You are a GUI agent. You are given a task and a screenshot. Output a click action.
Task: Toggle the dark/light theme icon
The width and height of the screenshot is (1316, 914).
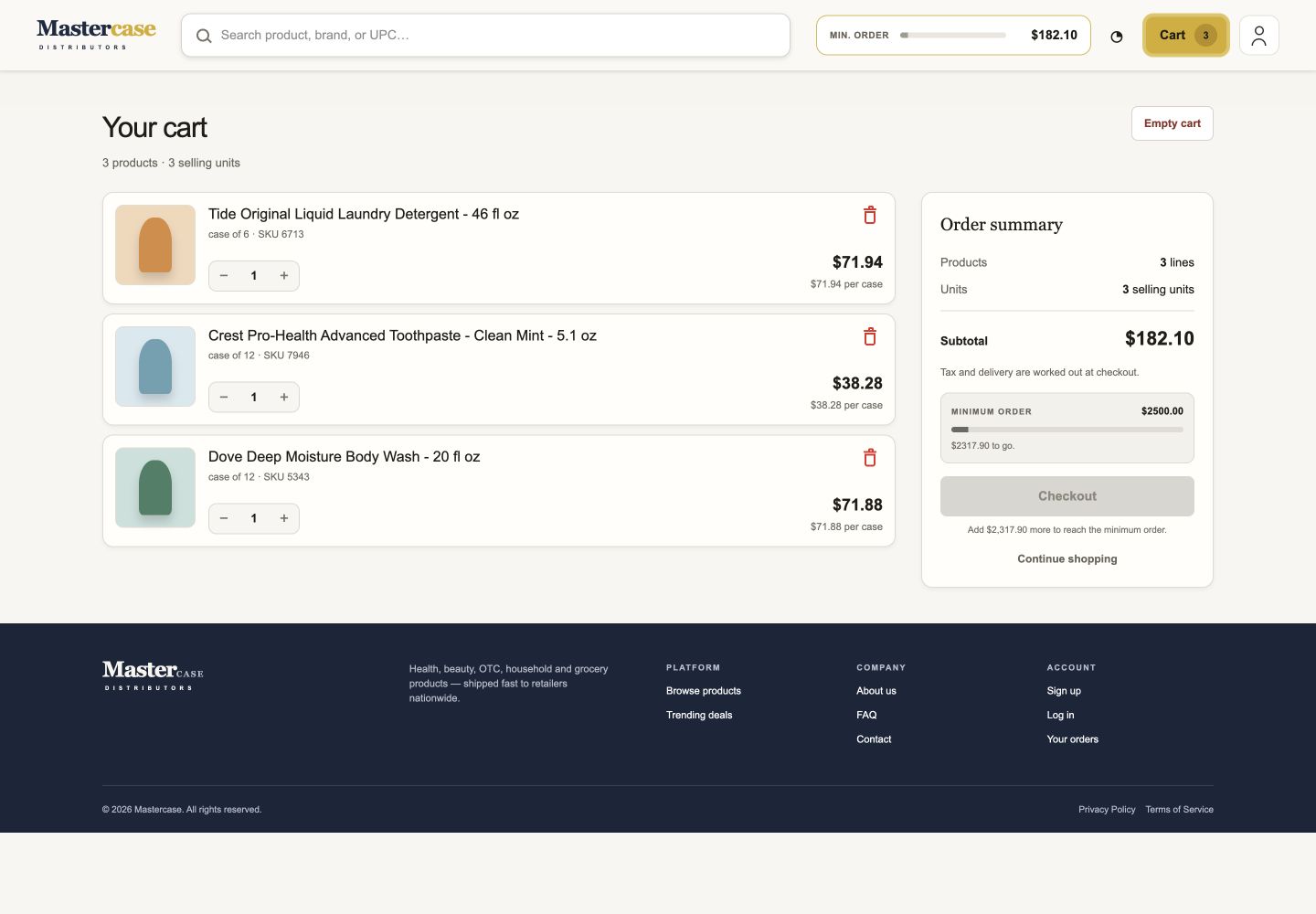1117,37
